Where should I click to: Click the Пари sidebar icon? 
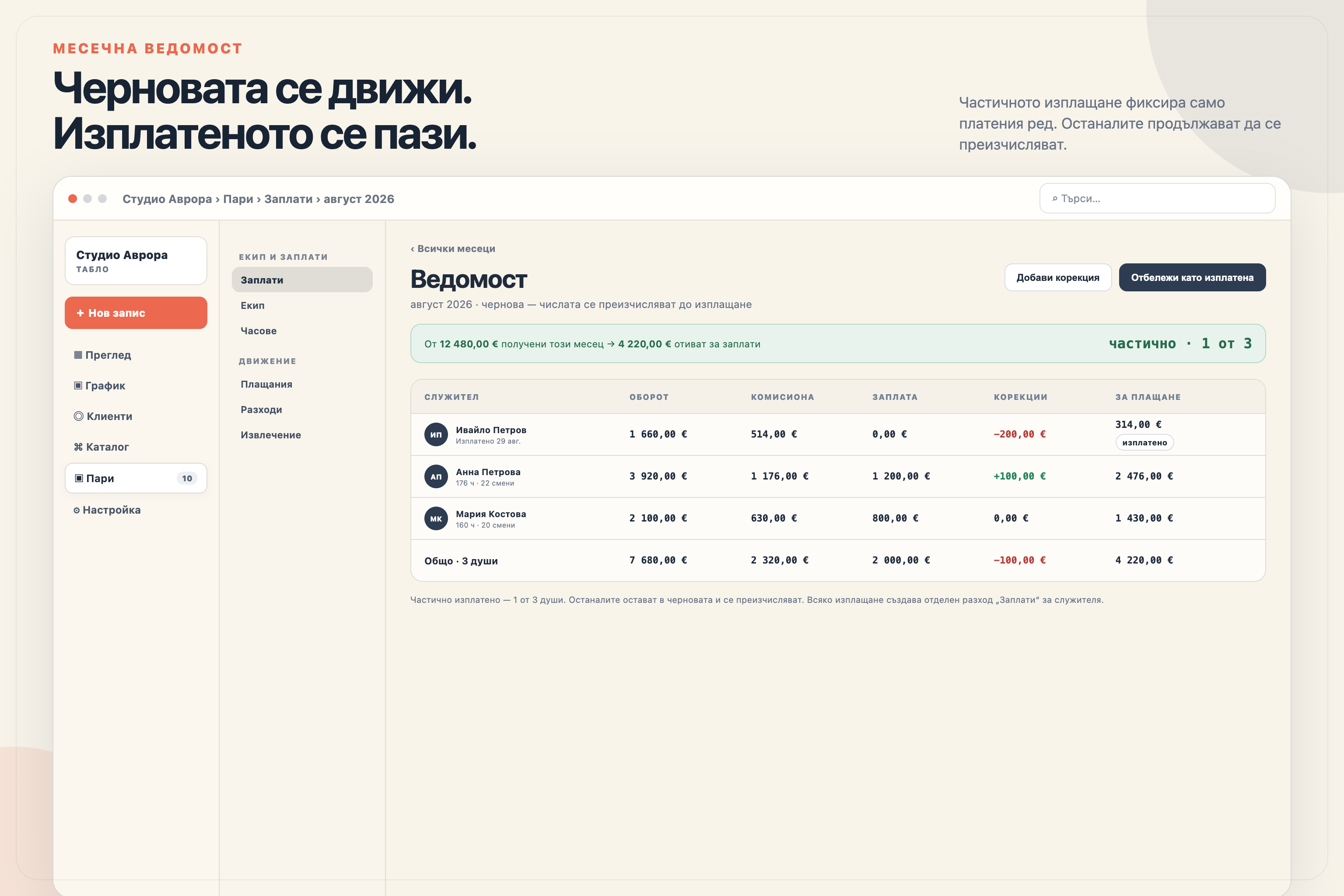point(79,478)
